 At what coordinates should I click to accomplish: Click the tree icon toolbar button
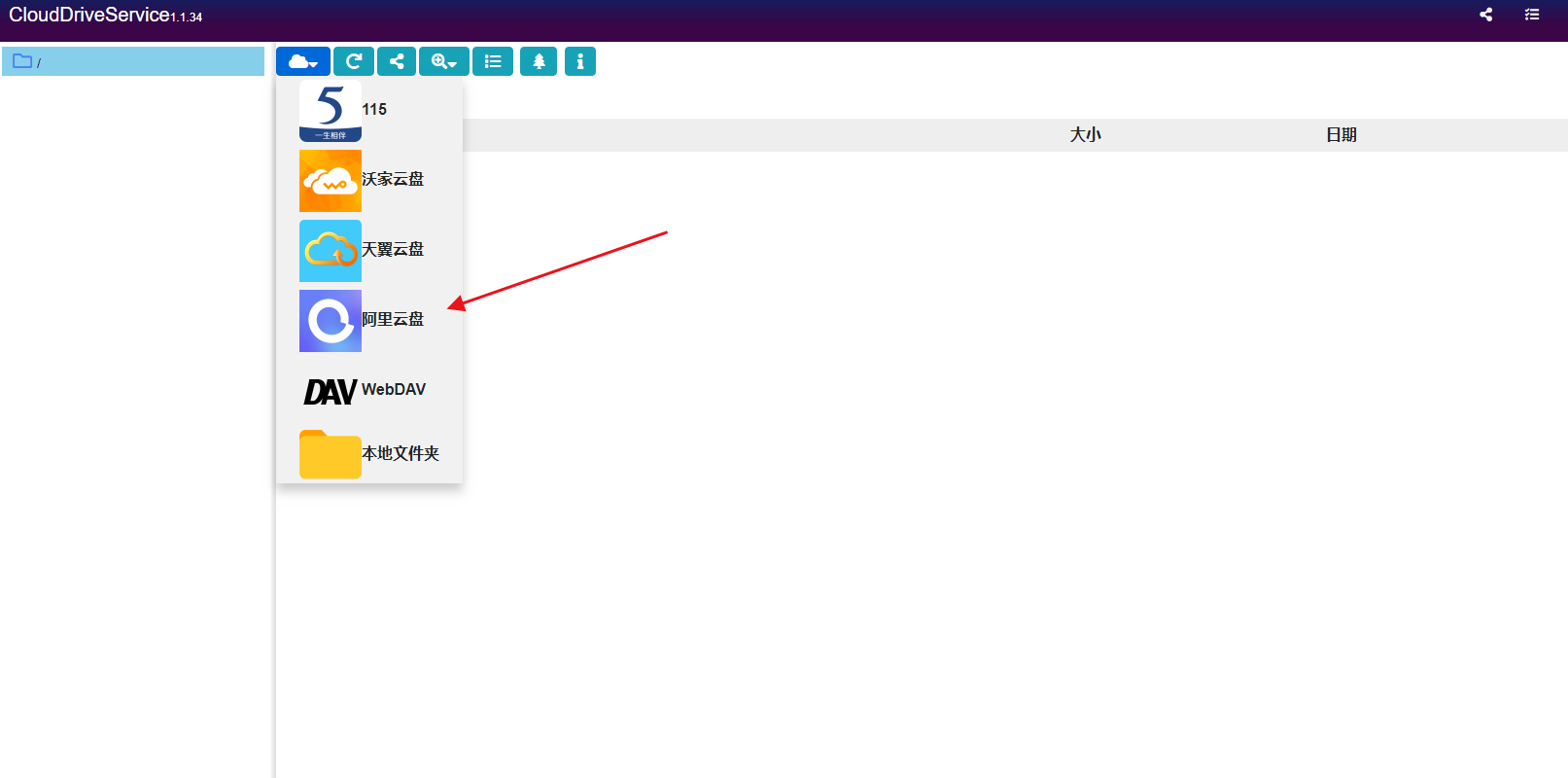point(539,61)
